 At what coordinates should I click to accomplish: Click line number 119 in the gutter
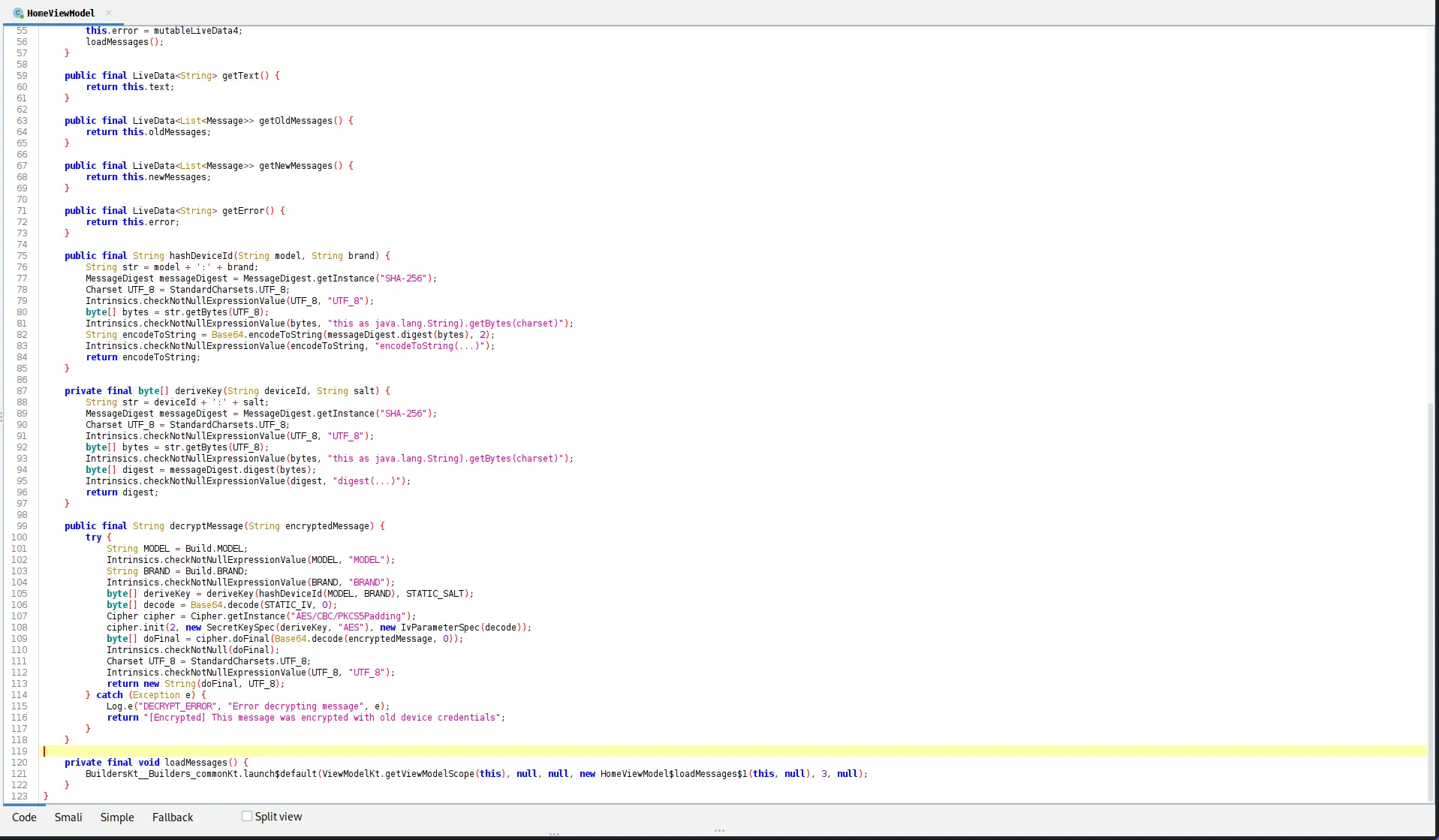pos(20,751)
